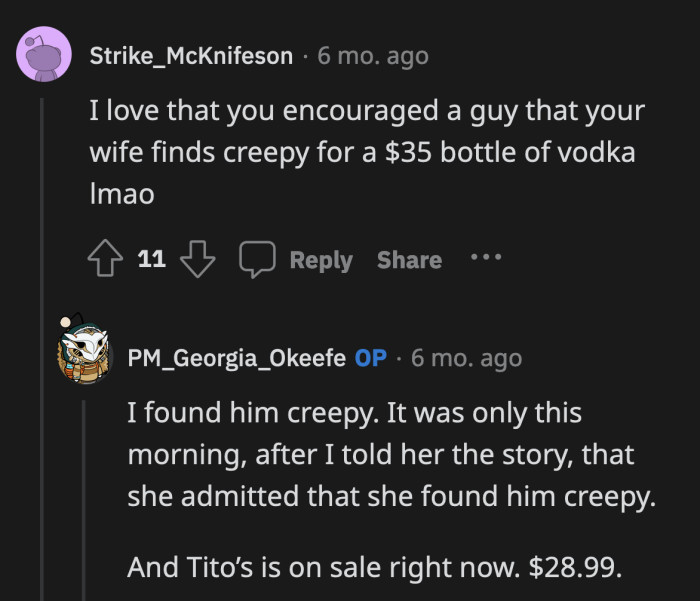
Task: Click the Tito's on sale sentence
Action: pos(373,567)
